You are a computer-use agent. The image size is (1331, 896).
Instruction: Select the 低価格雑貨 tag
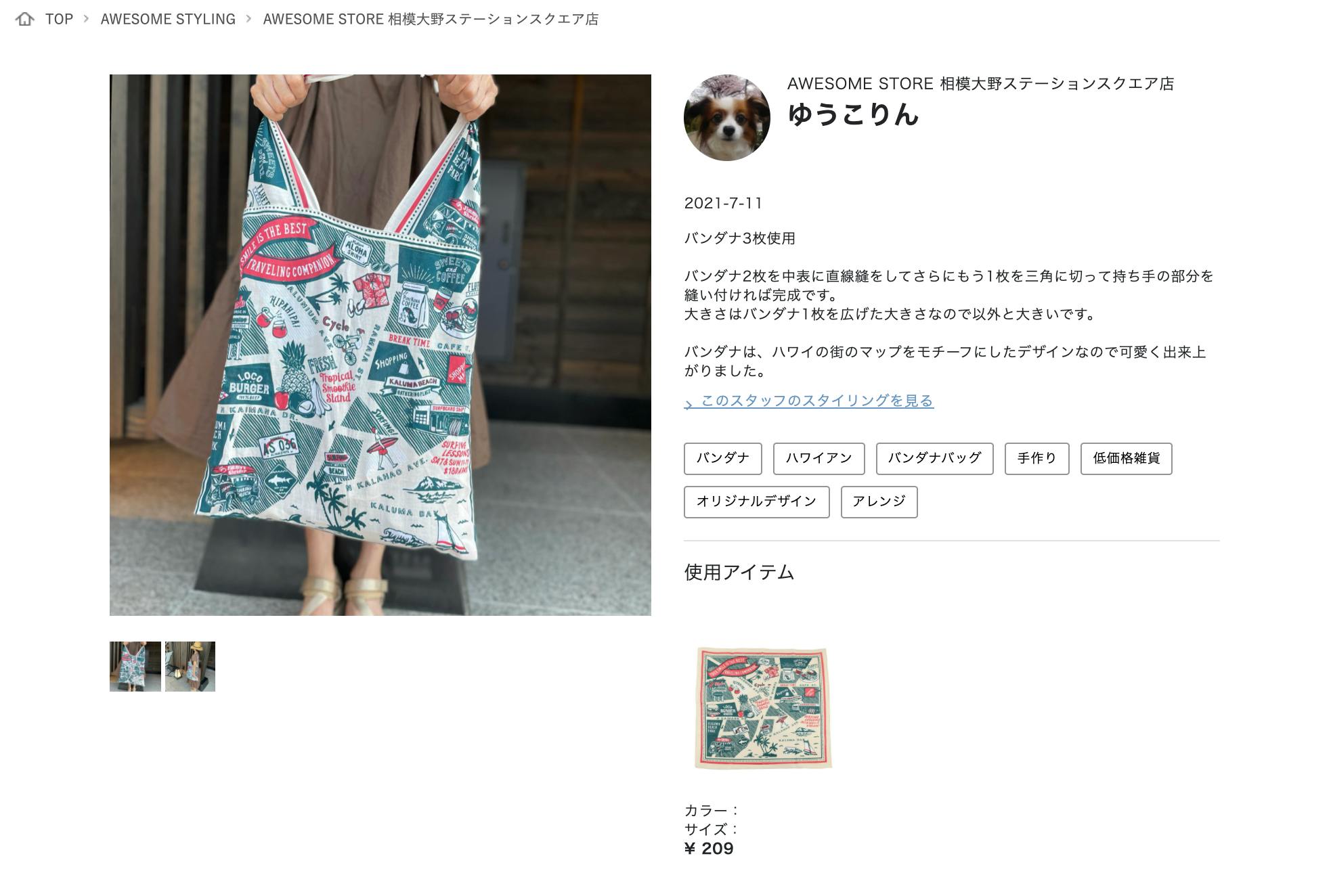[x=1126, y=459]
